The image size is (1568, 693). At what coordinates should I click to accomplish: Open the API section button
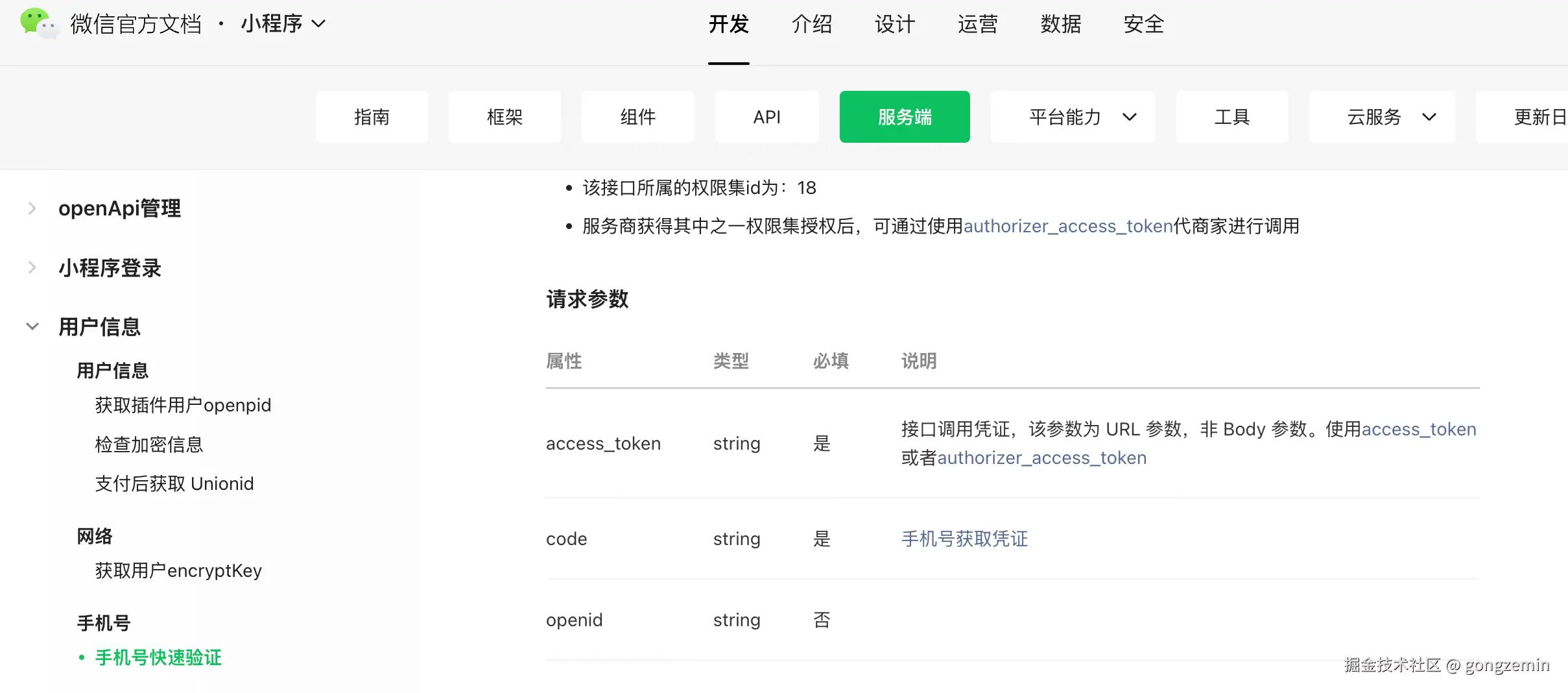[767, 117]
